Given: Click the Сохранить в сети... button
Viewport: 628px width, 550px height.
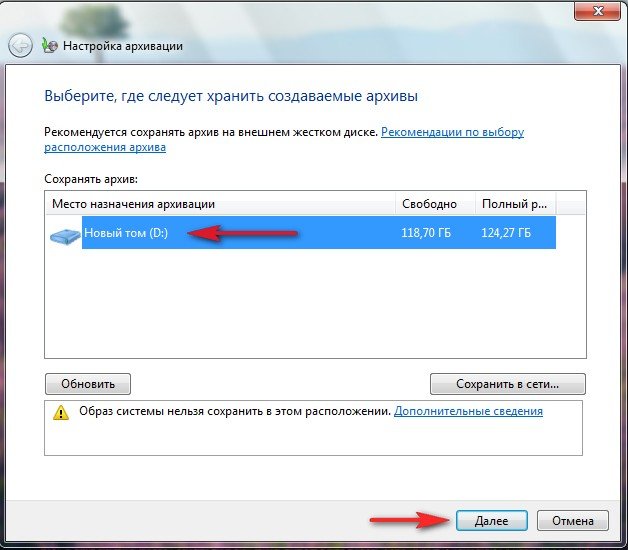Looking at the screenshot, I should point(507,384).
